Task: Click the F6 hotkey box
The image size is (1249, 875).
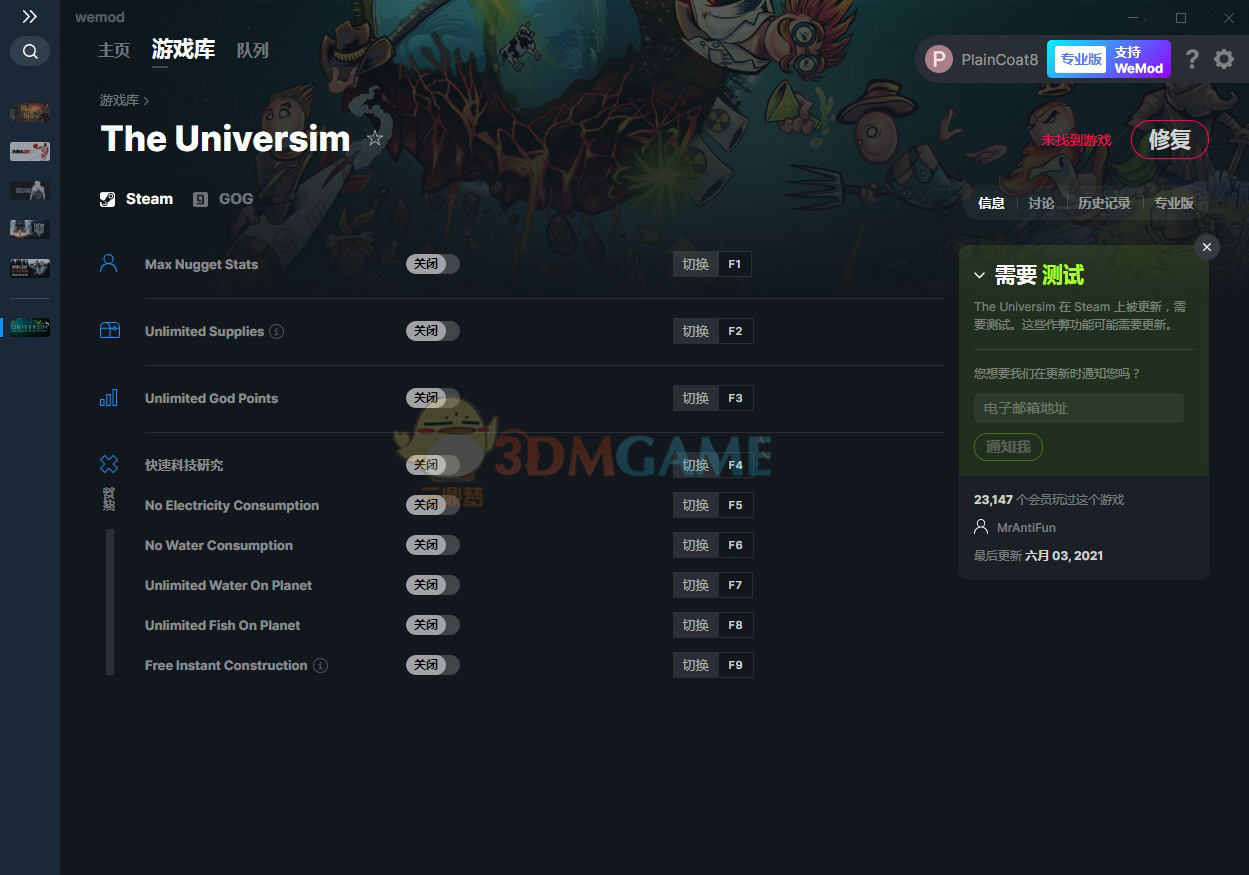Action: point(735,545)
